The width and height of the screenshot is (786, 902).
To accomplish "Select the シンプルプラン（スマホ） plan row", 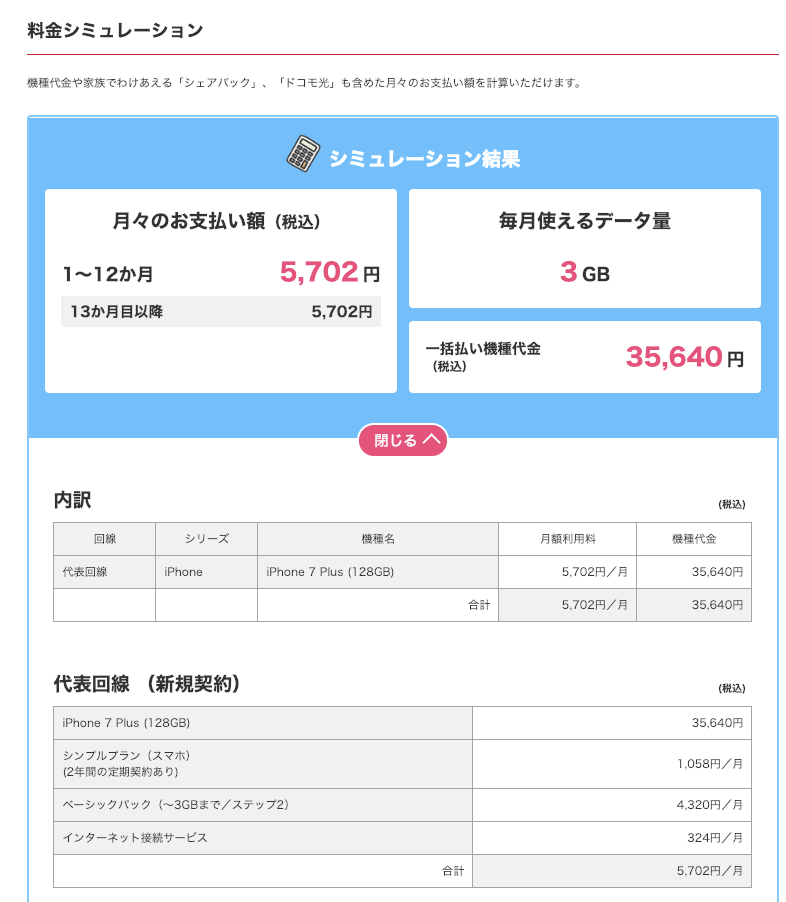I will click(x=260, y=763).
